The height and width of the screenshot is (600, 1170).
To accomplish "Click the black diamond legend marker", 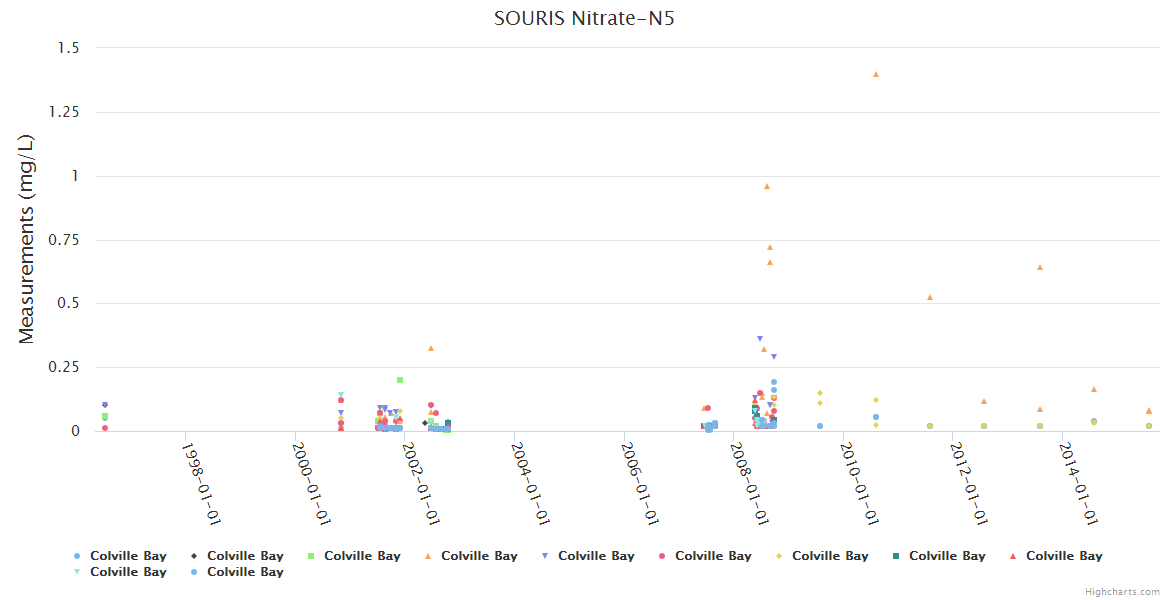I will click(194, 556).
